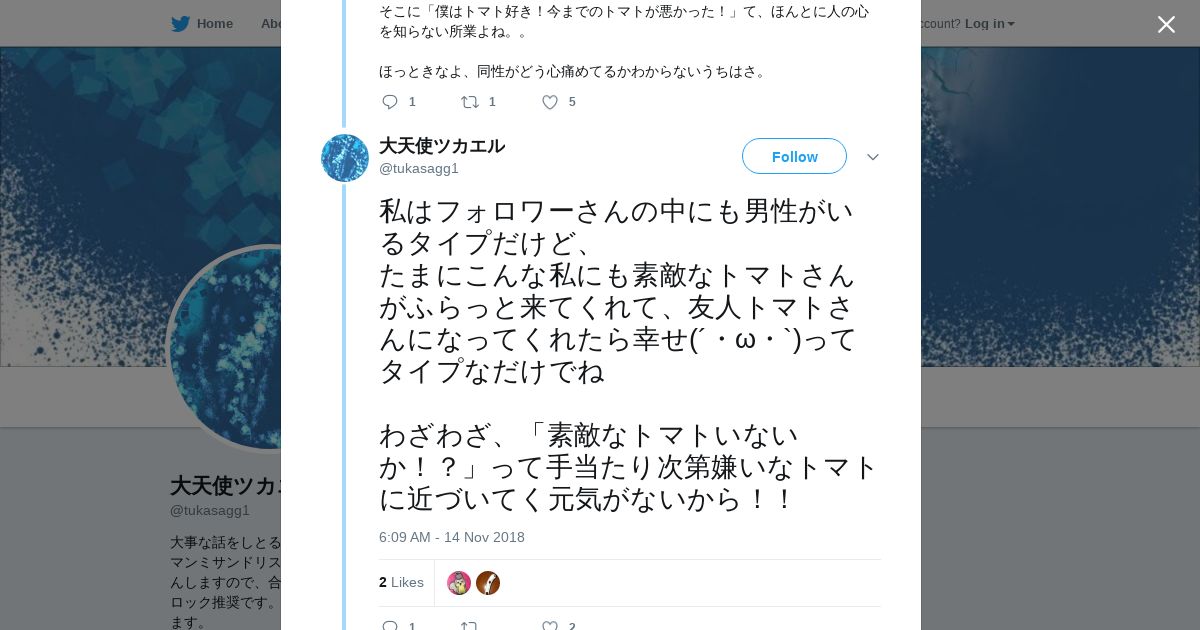Click the Twitter bird Home icon
The width and height of the screenshot is (1200, 630).
coord(180,24)
